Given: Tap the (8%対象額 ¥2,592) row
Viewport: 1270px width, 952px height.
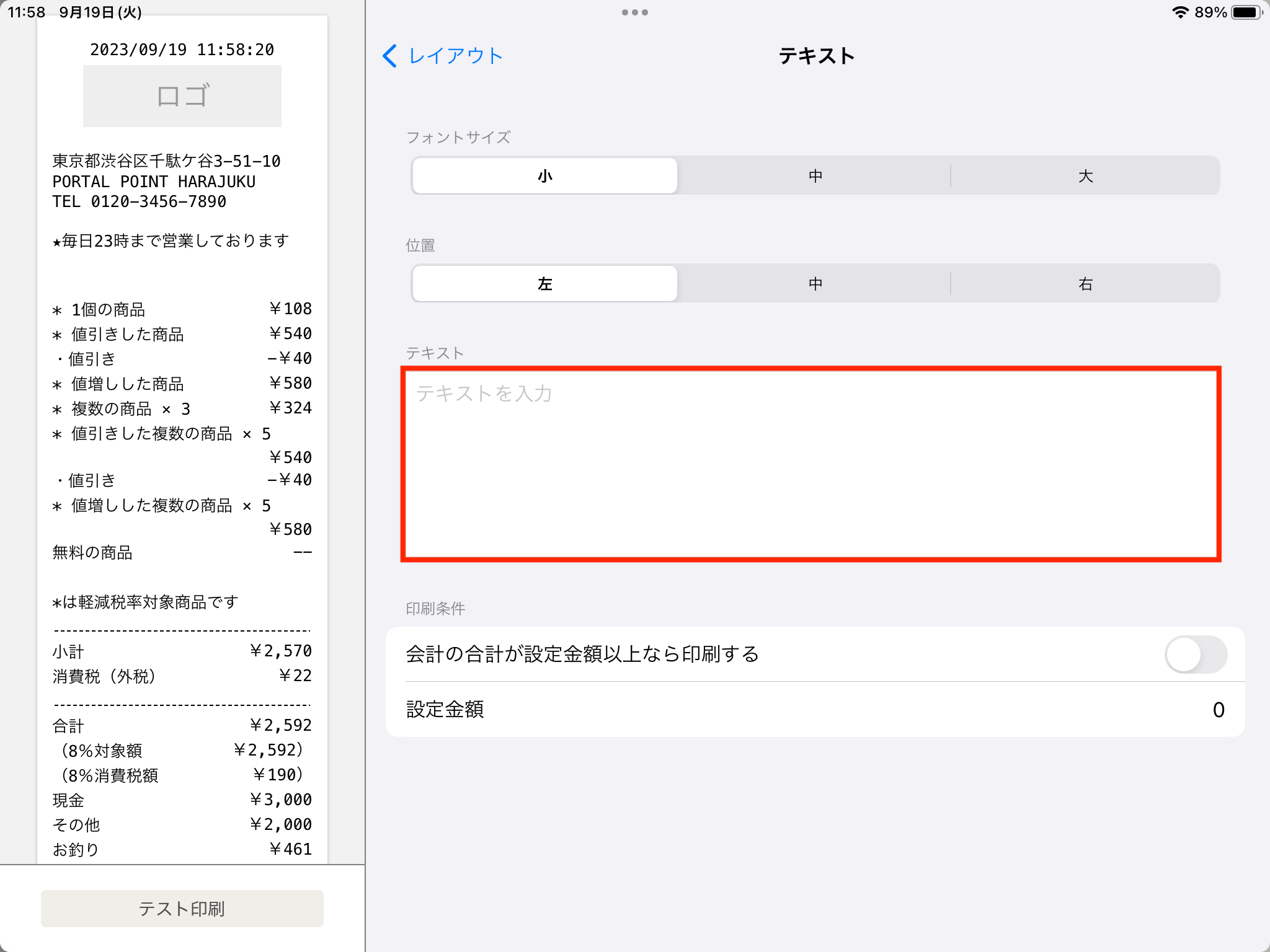Looking at the screenshot, I should [x=182, y=750].
